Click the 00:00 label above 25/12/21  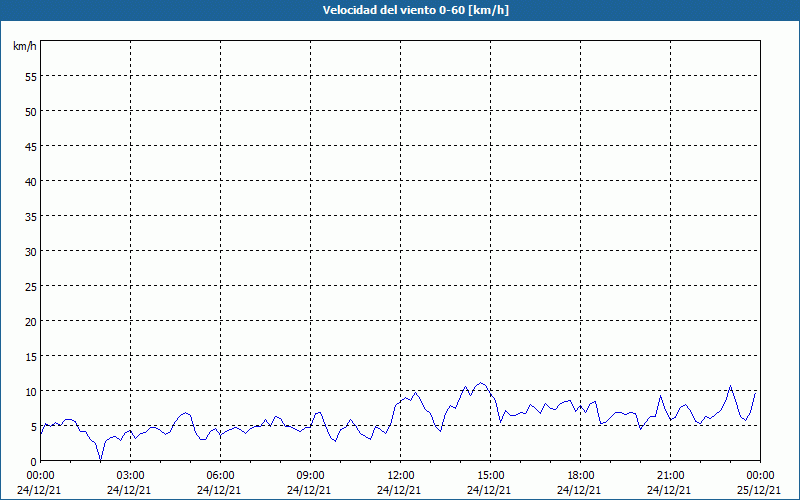click(760, 476)
